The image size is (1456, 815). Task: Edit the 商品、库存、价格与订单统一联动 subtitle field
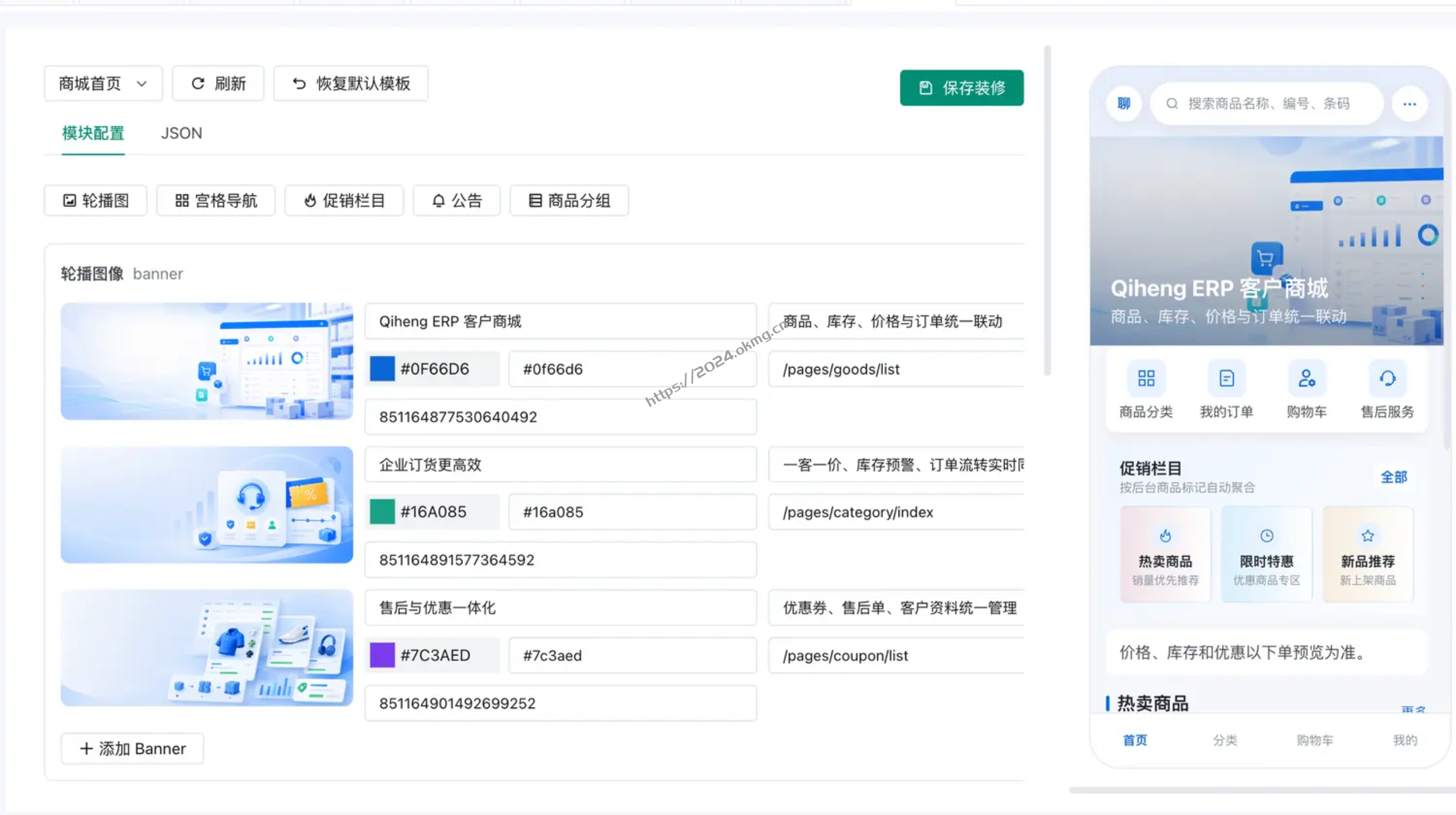pos(896,321)
